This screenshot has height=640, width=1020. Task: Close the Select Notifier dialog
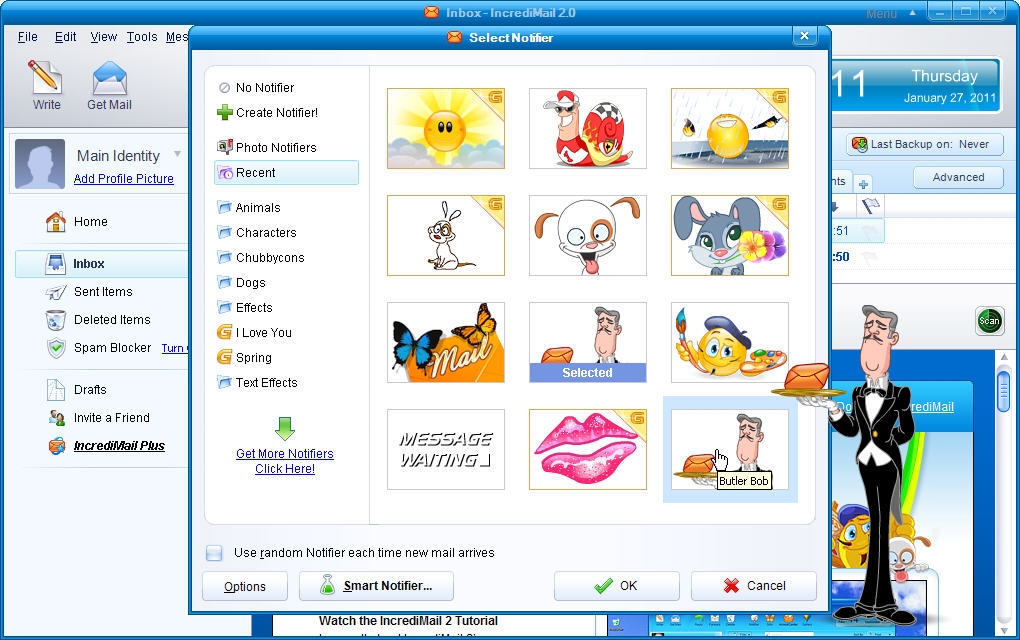805,36
